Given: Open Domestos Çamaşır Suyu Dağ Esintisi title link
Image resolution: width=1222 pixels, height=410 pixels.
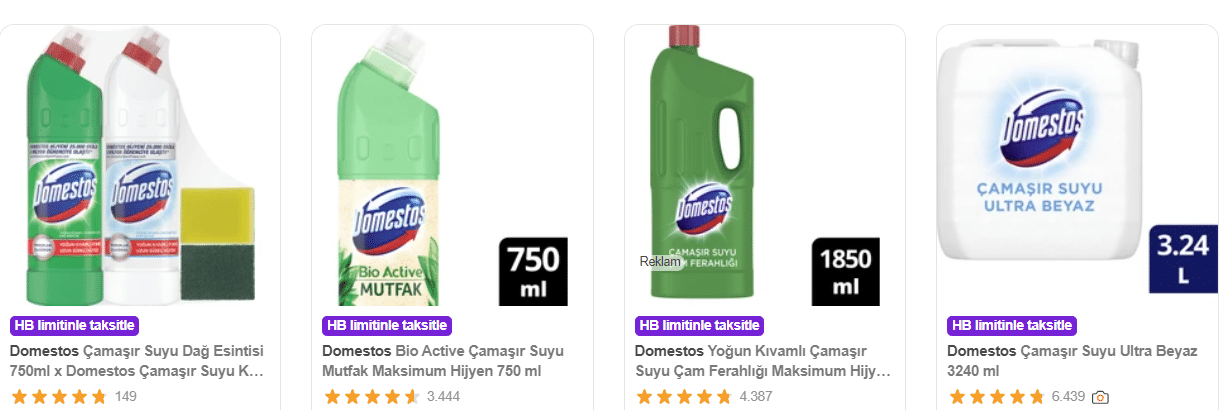Looking at the screenshot, I should tap(137, 361).
